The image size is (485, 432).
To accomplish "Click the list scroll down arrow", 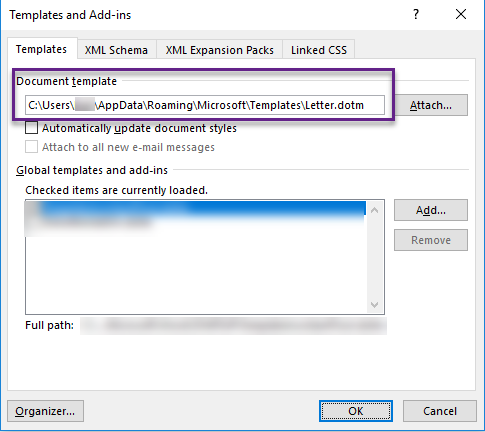I will click(x=374, y=305).
